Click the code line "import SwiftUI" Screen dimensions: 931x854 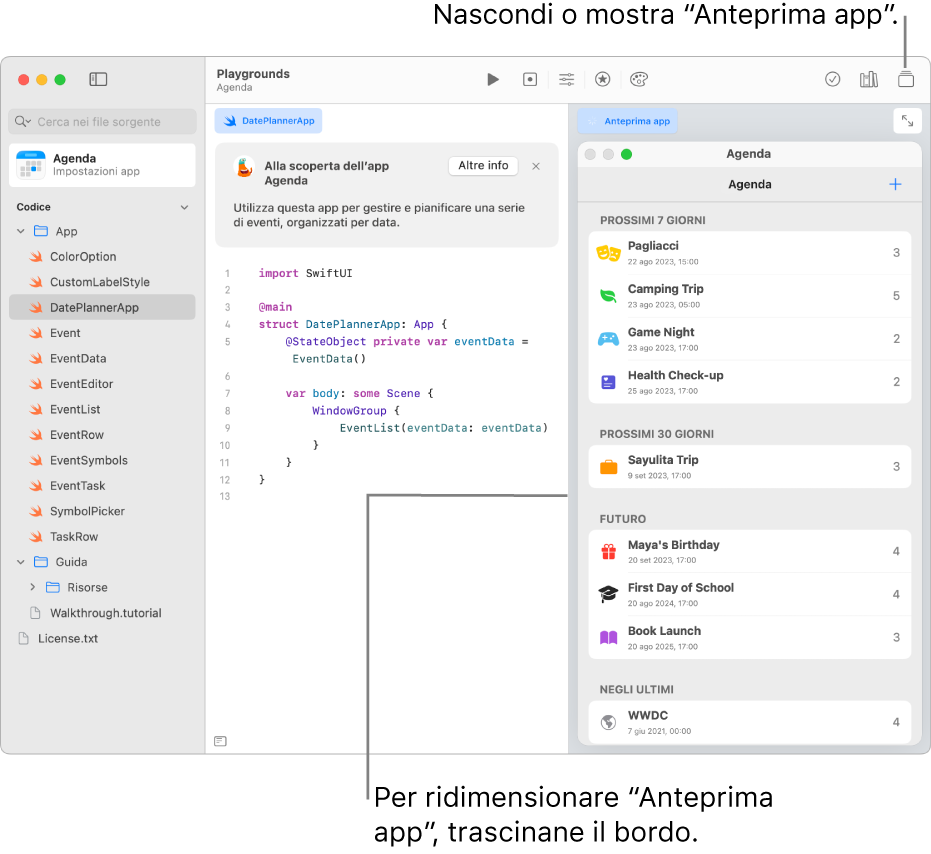(305, 273)
